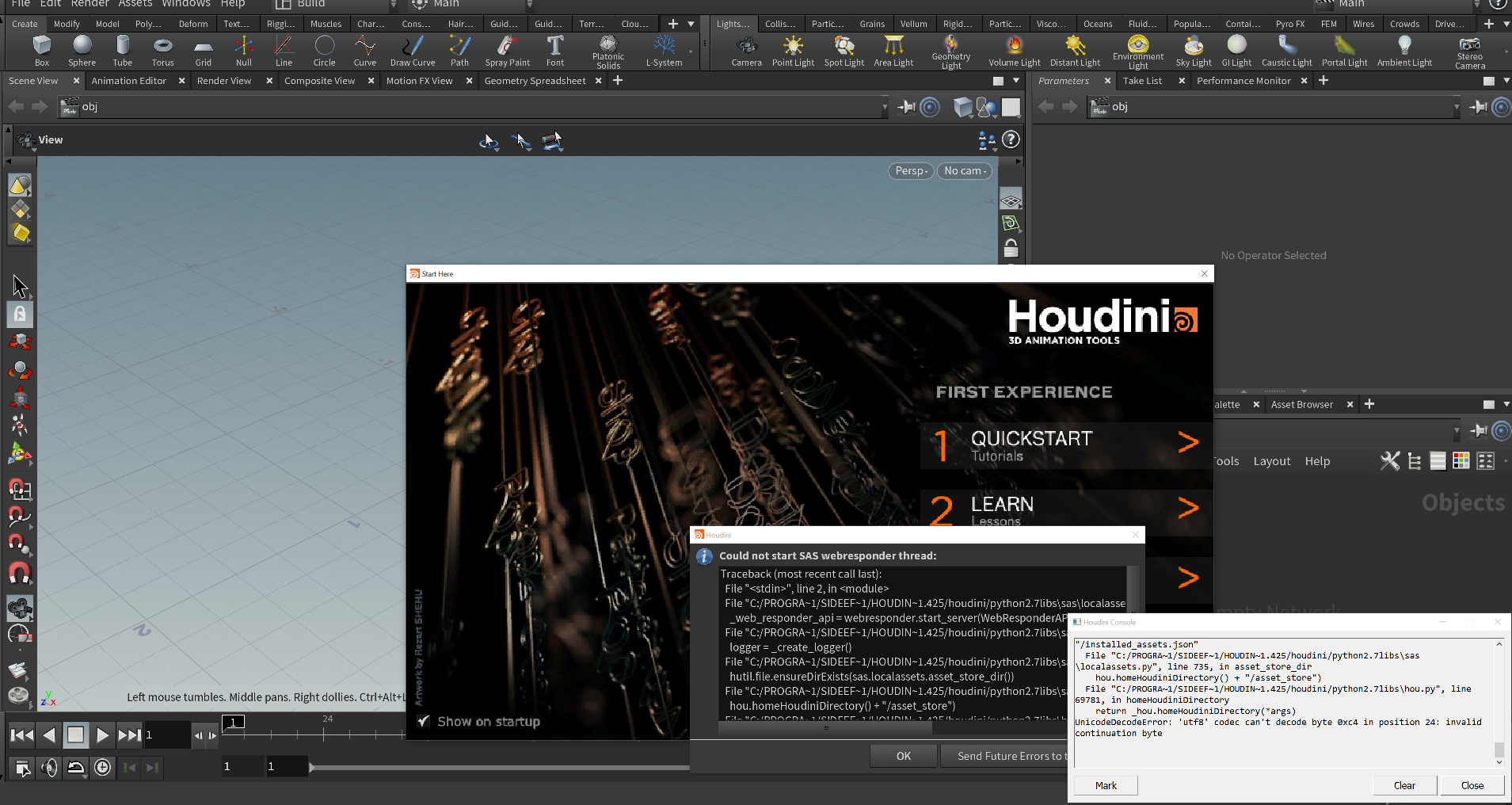Screen dimensions: 1512x805
Task: Toggle loop playback mode button
Action: (75, 767)
